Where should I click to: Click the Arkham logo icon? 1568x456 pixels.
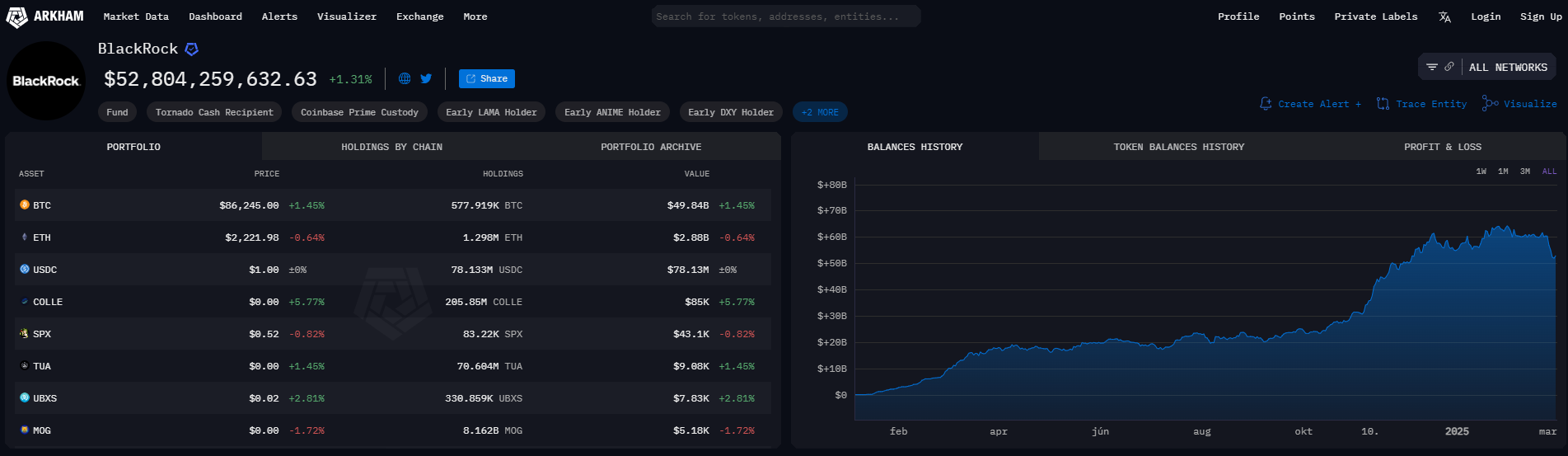pyautogui.click(x=17, y=17)
